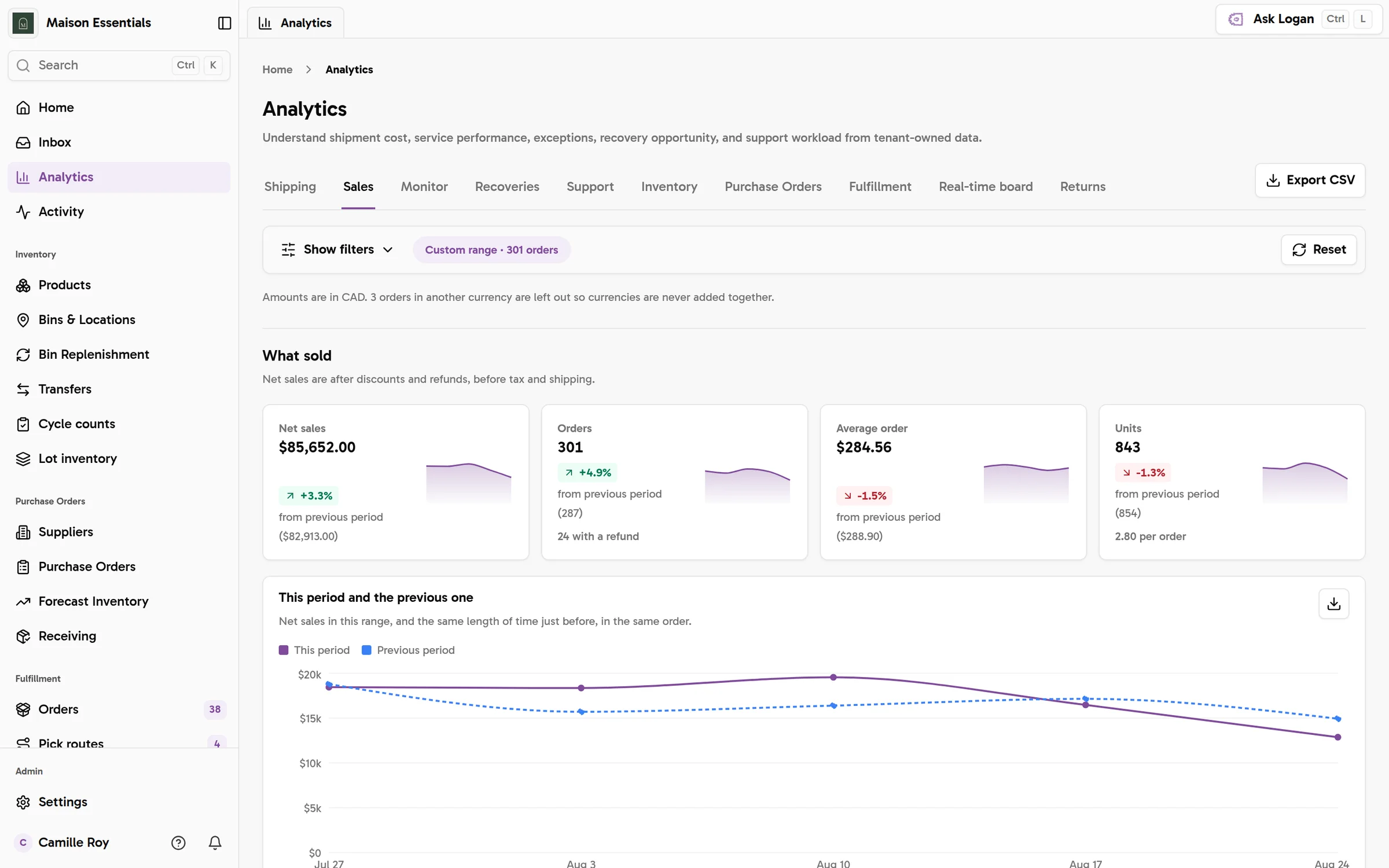Click the Maison Essentials logo icon
Screen dimensions: 1389x868
click(x=23, y=23)
